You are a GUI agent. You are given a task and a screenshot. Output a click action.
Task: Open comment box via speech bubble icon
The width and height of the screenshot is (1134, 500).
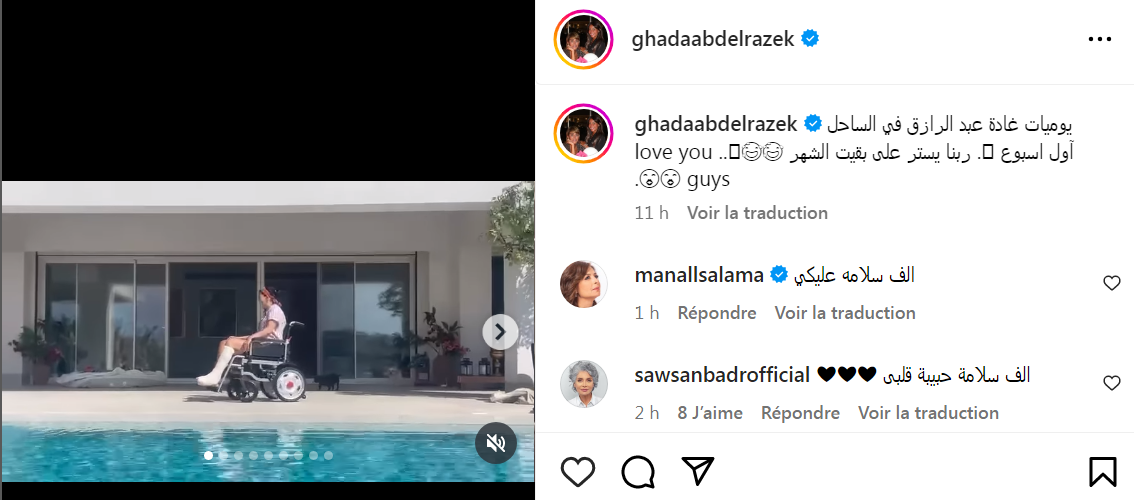click(638, 473)
